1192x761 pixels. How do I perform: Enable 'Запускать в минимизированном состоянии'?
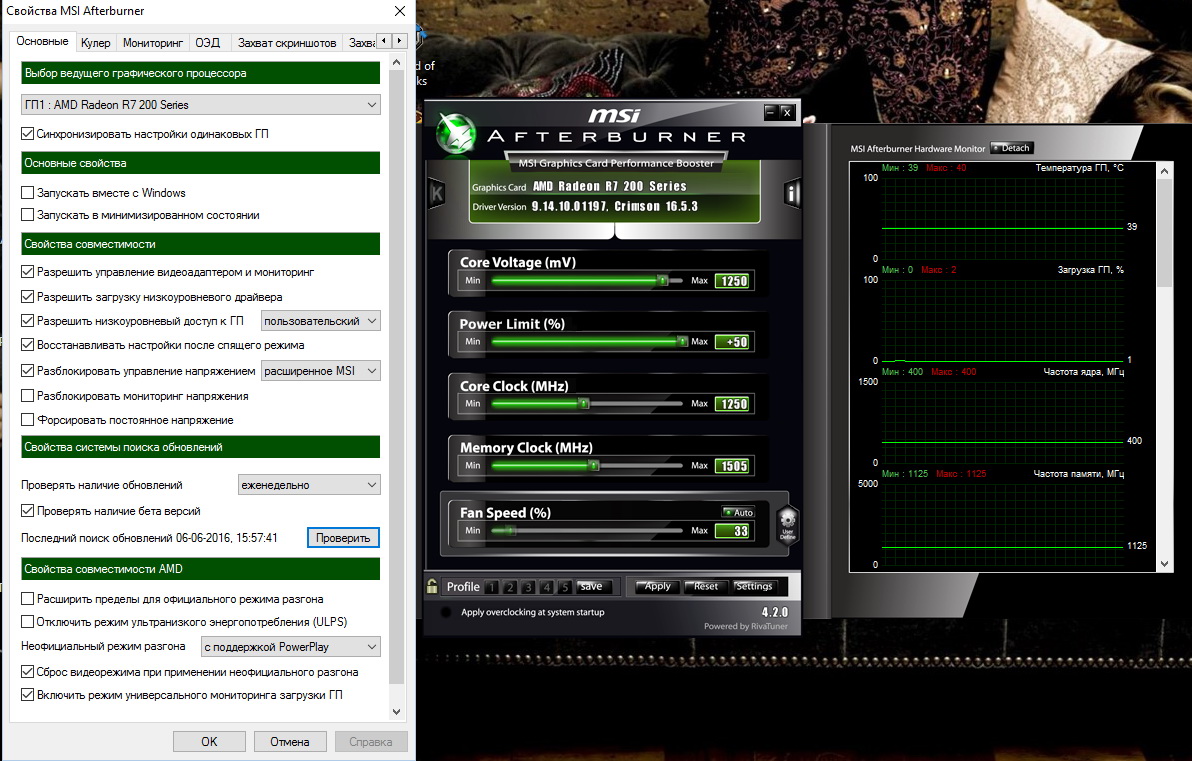(x=27, y=215)
